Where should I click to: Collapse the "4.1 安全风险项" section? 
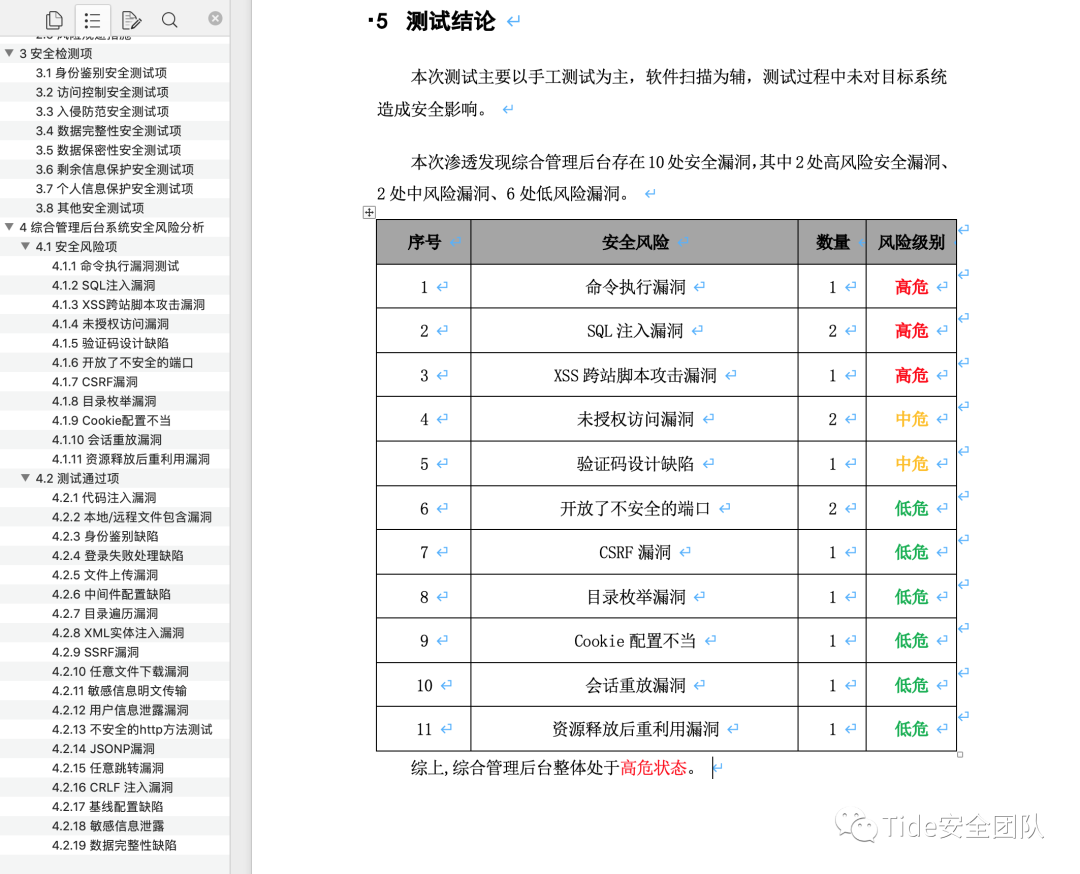pyautogui.click(x=26, y=246)
